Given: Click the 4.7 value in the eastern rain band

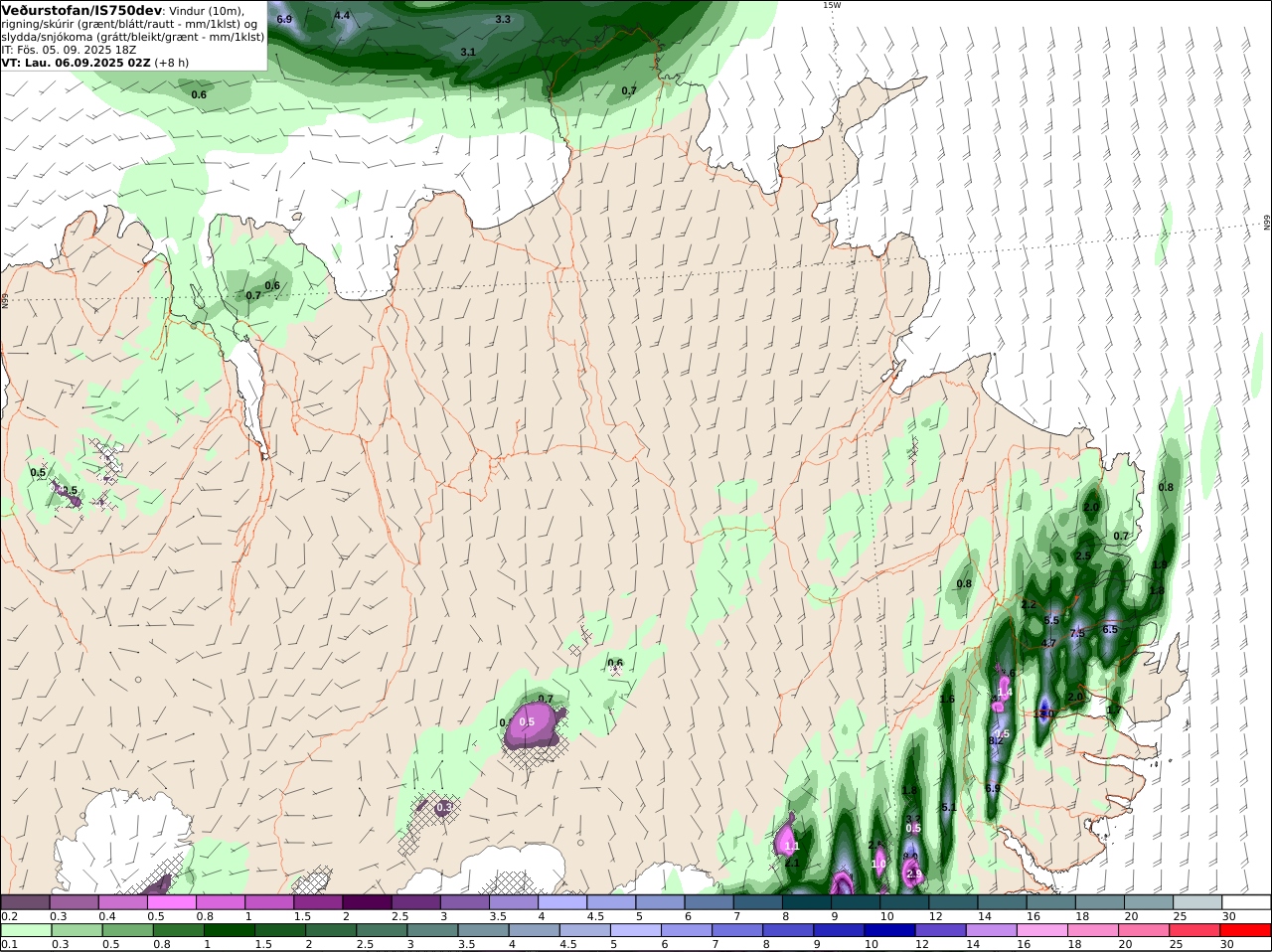Looking at the screenshot, I should click(x=1048, y=643).
